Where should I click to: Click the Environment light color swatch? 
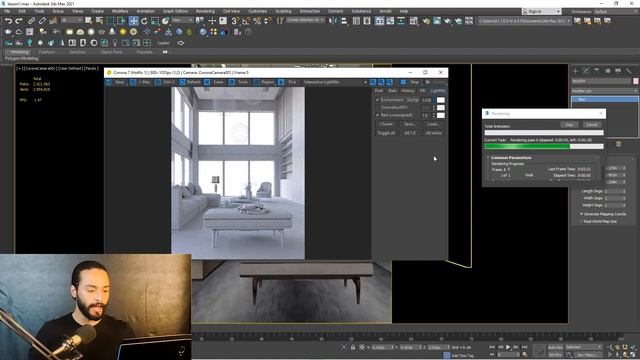point(441,100)
